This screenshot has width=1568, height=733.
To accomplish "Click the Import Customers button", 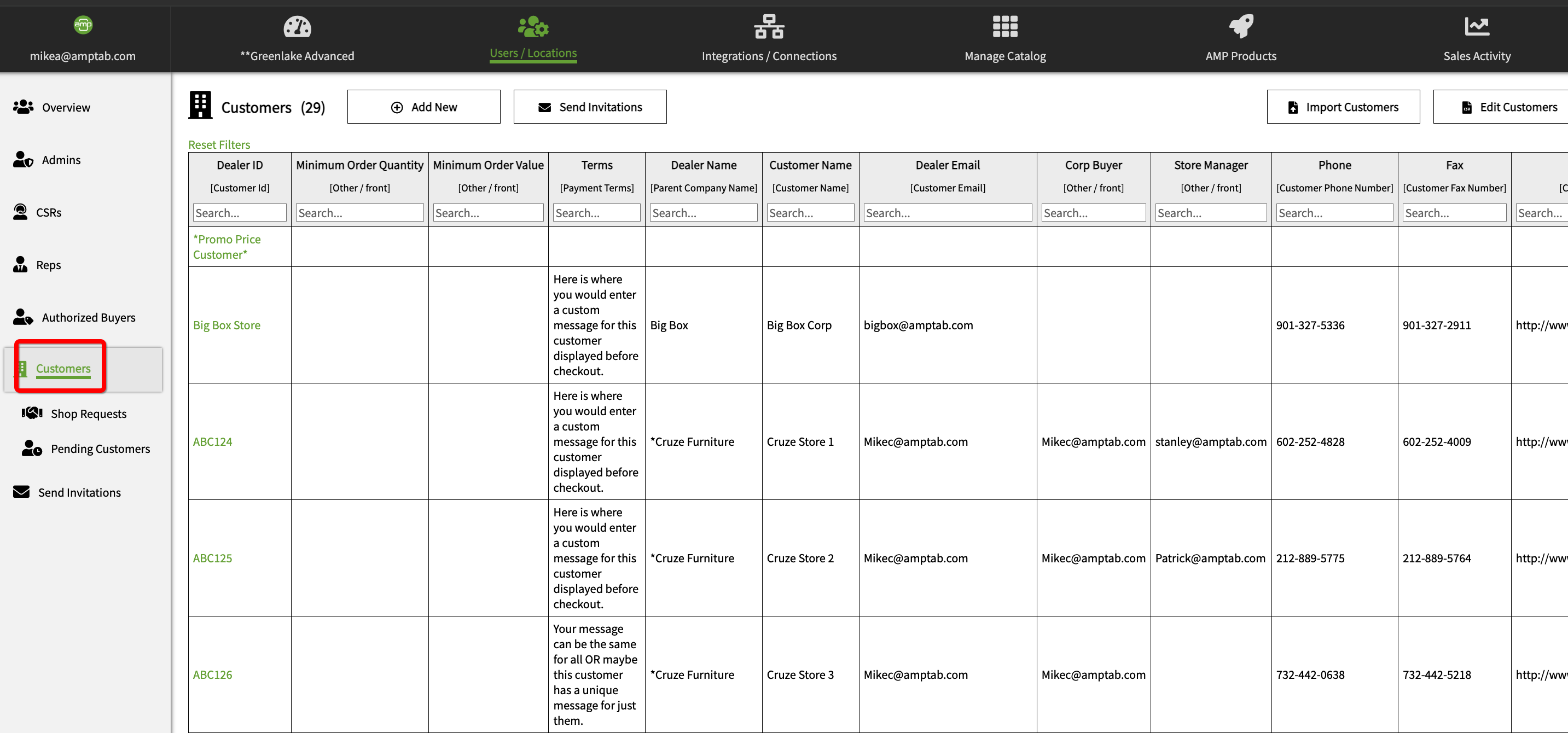I will pos(1343,107).
